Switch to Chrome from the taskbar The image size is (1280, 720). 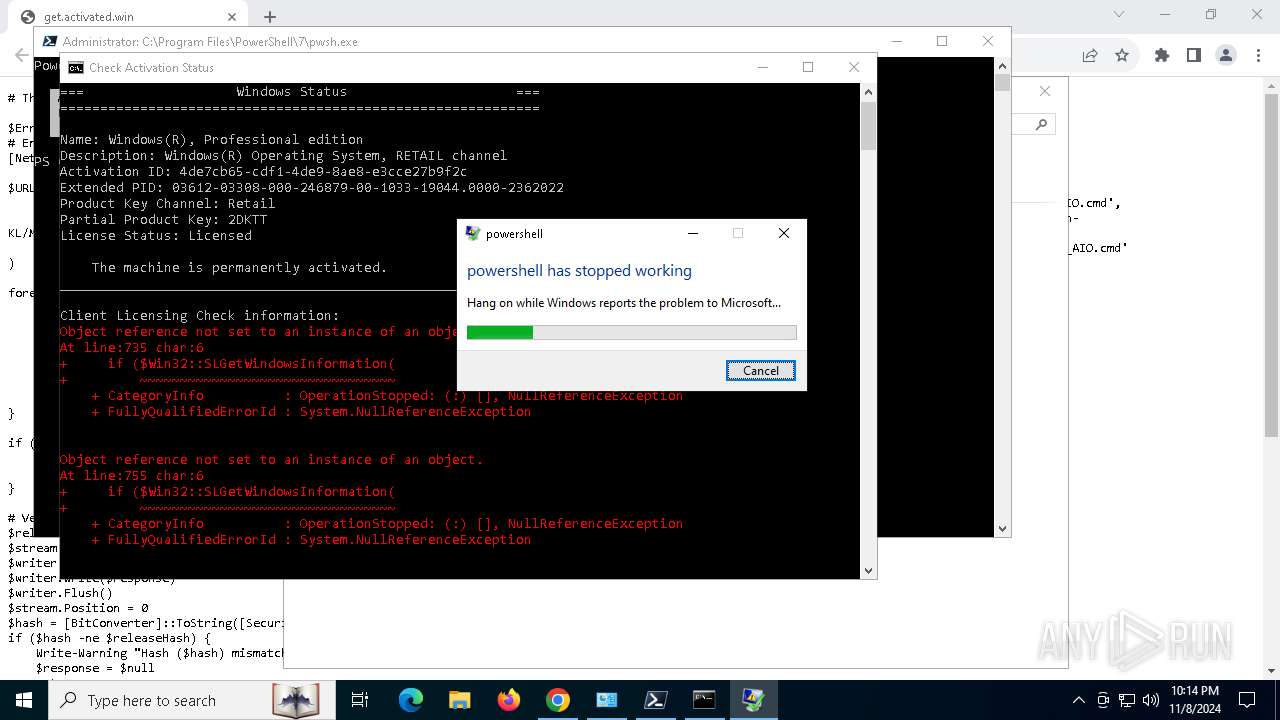[x=558, y=700]
